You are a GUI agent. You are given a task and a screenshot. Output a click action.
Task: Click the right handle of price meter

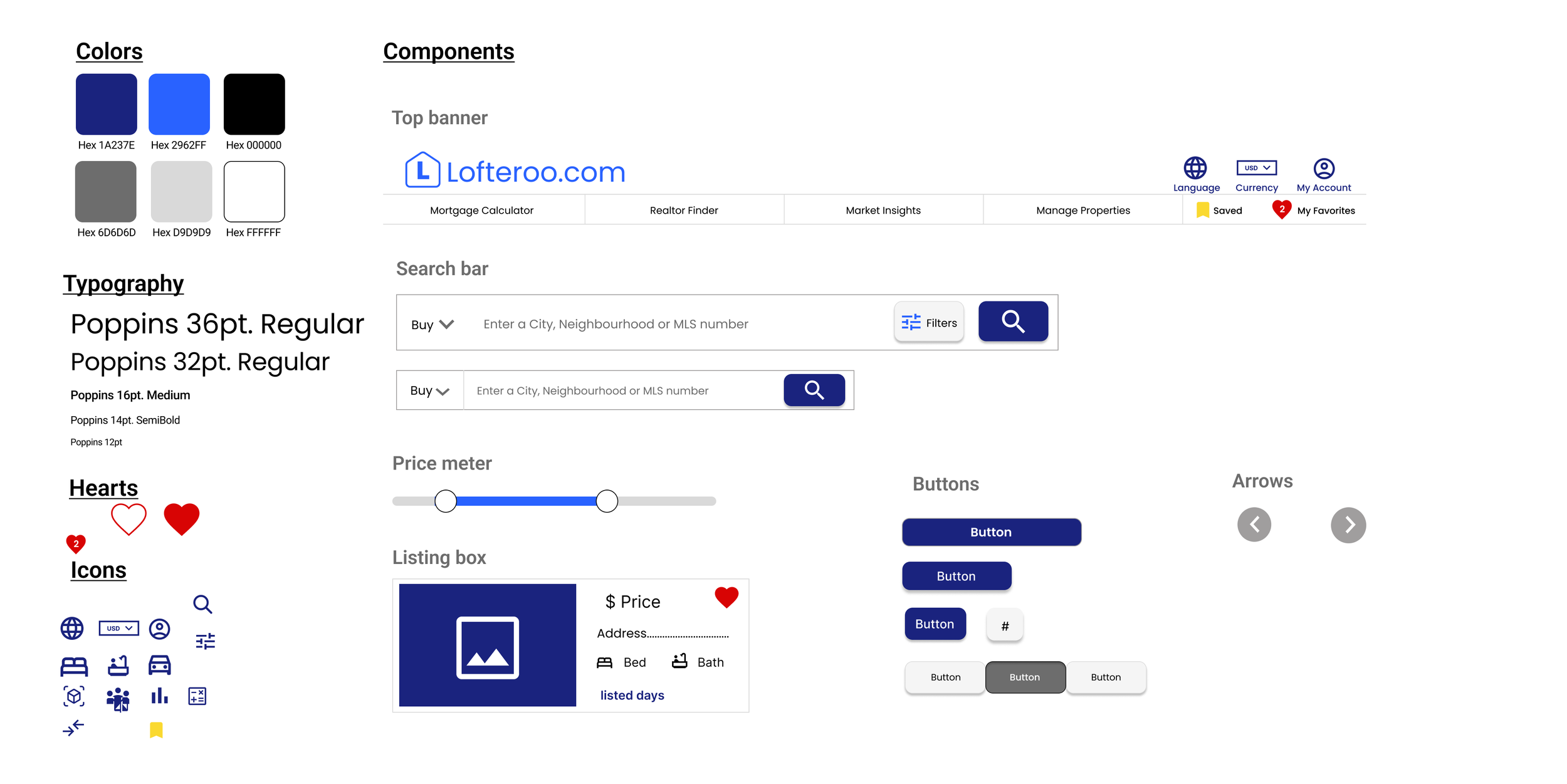coord(606,501)
